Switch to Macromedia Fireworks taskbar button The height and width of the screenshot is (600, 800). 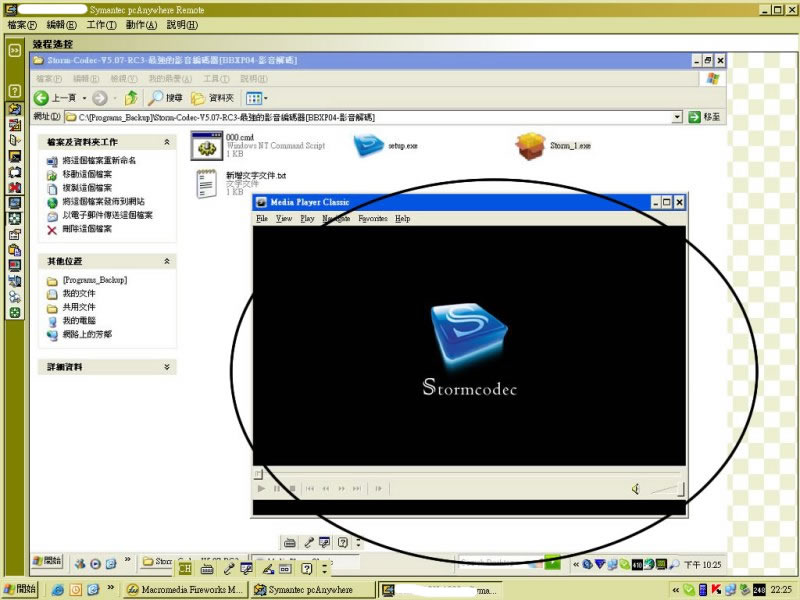click(185, 589)
